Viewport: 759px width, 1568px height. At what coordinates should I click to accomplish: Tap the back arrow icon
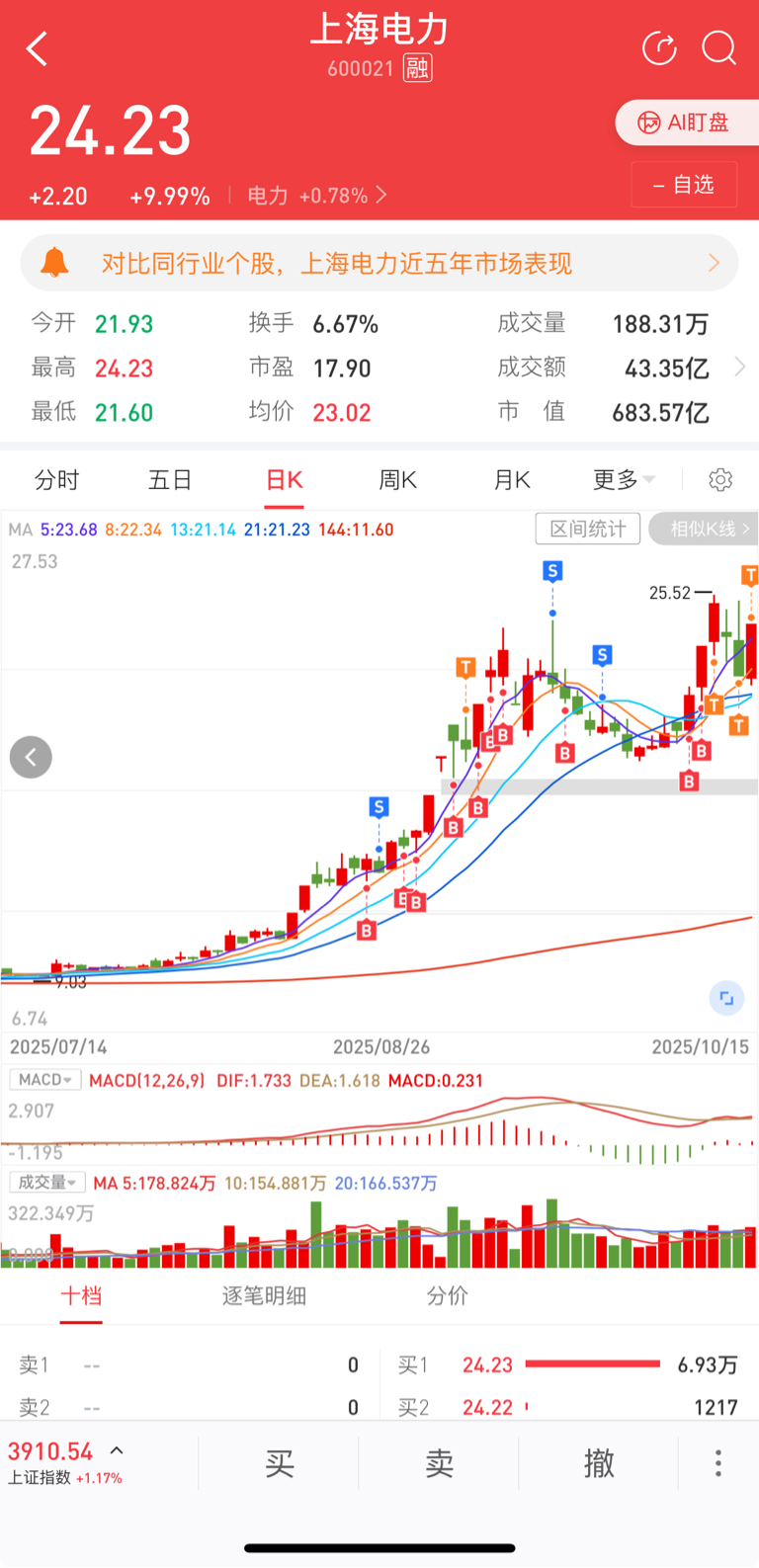point(38,48)
